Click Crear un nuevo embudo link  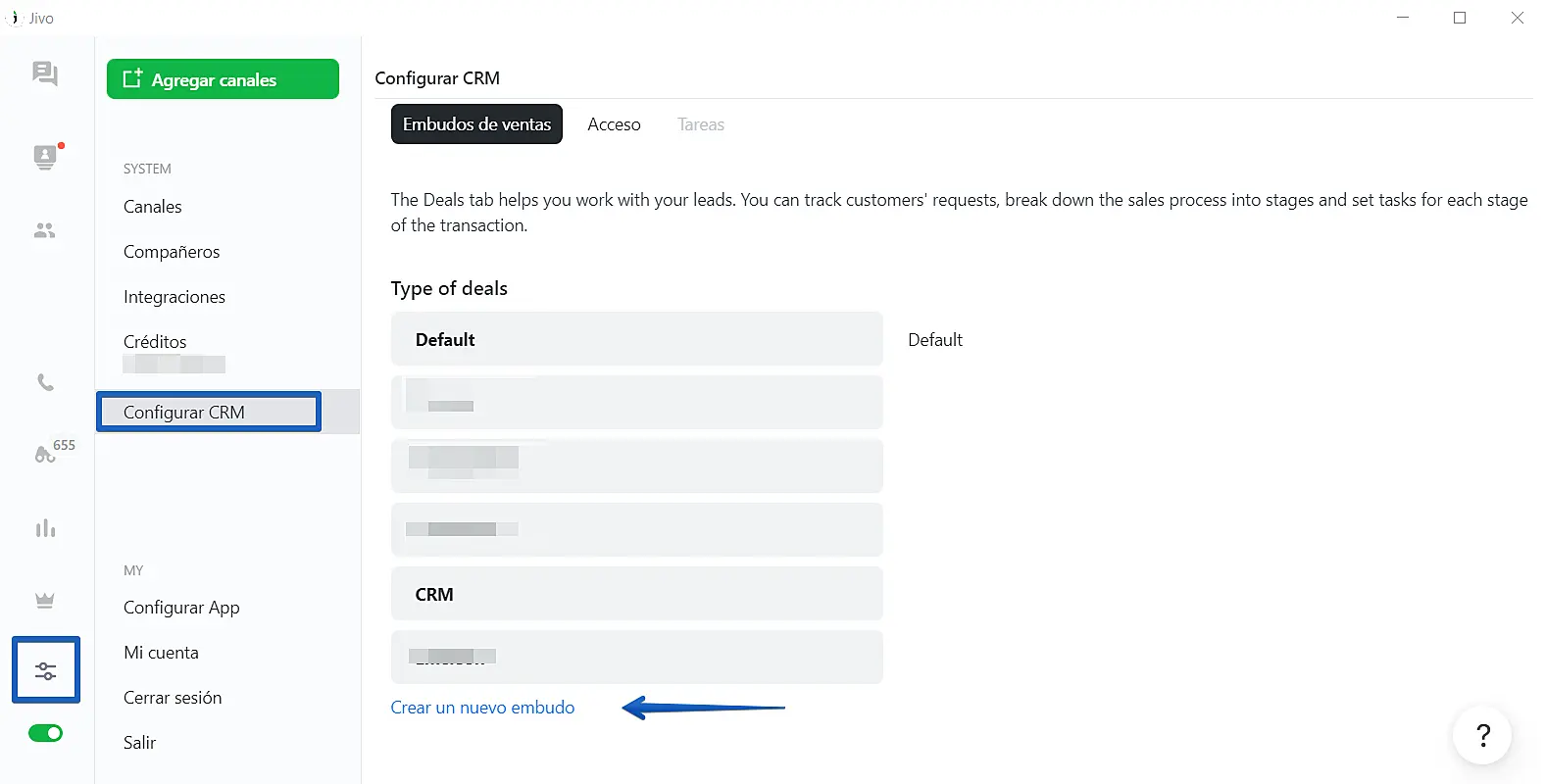482,708
